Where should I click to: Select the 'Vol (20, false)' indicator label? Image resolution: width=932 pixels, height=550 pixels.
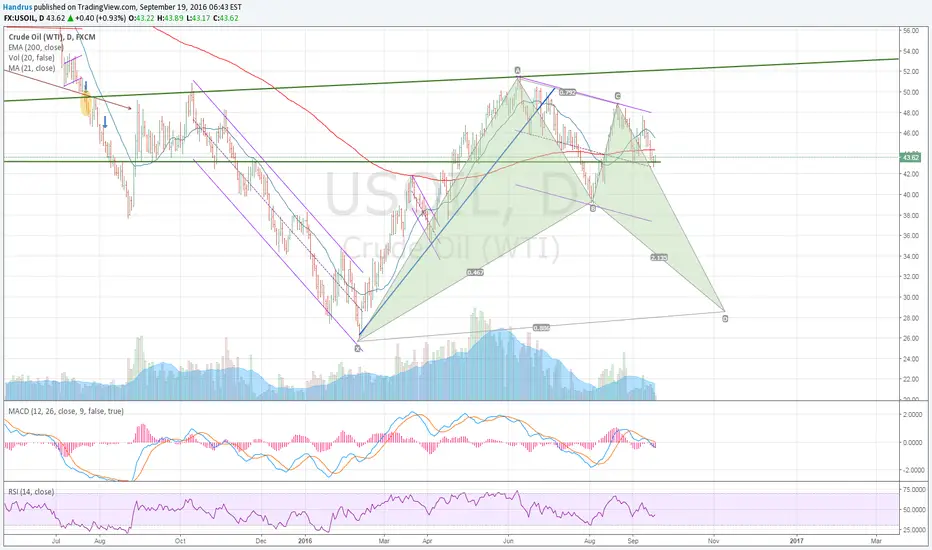tap(32, 58)
